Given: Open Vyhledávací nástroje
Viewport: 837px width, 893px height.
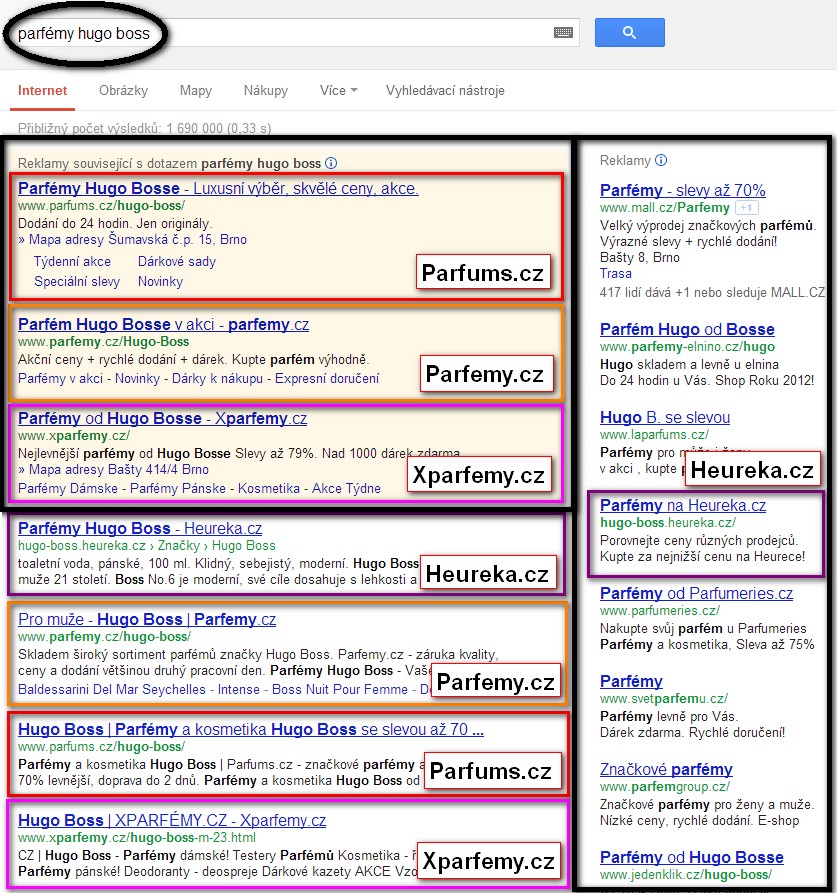Looking at the screenshot, I should 445,91.
